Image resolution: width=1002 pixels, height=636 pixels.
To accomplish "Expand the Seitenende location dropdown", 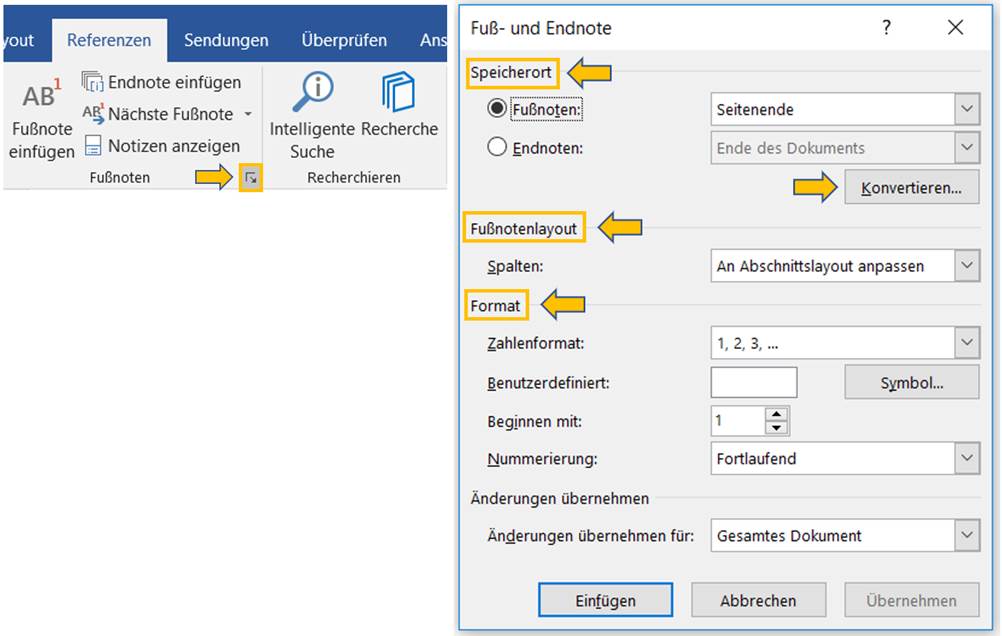I will 966,109.
